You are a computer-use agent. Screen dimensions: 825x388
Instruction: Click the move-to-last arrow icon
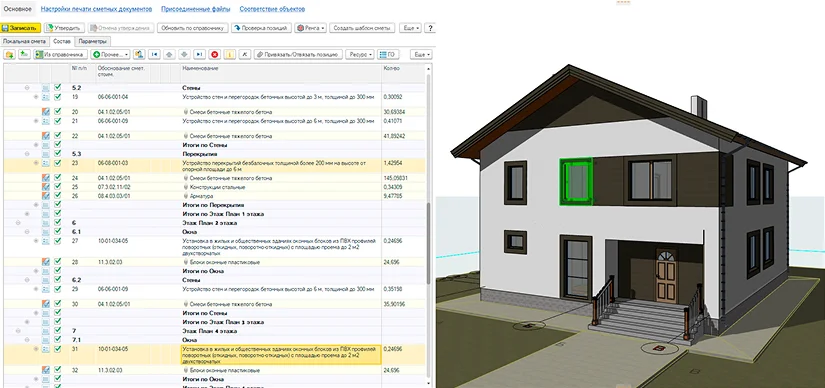[199, 54]
